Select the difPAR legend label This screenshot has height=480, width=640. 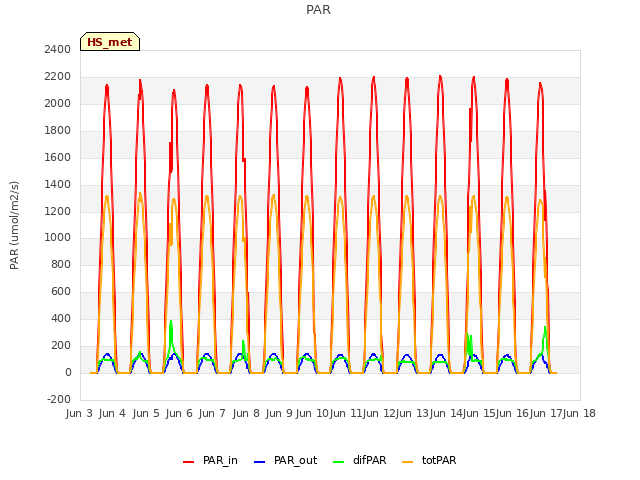tap(369, 460)
